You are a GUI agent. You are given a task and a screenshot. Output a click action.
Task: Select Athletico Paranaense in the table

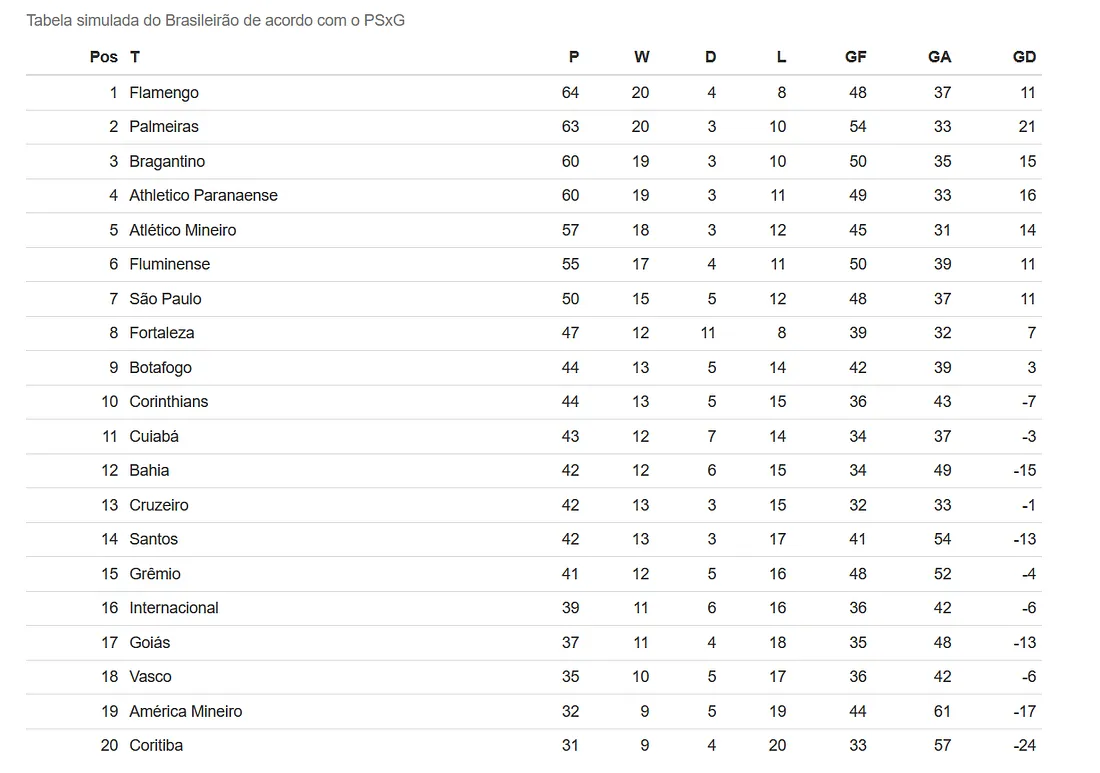[203, 196]
